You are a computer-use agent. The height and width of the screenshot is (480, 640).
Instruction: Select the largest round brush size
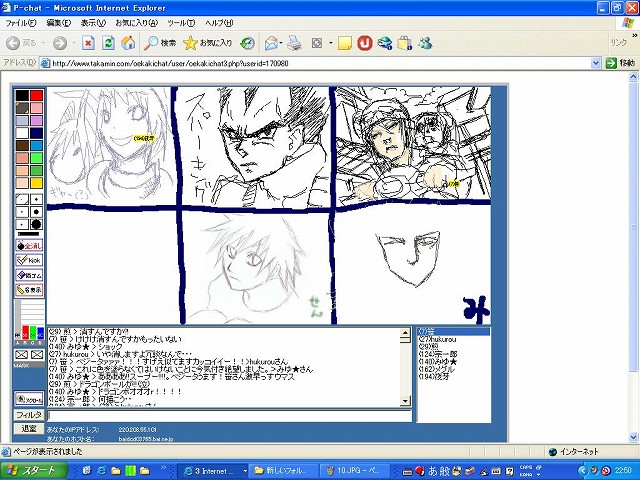(36, 224)
